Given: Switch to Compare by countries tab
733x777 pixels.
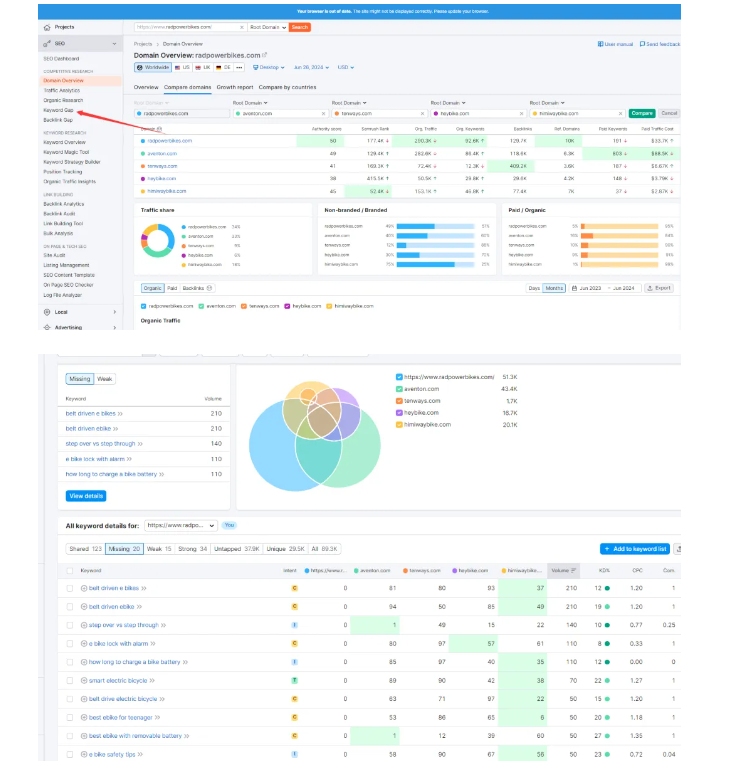Looking at the screenshot, I should tap(287, 87).
